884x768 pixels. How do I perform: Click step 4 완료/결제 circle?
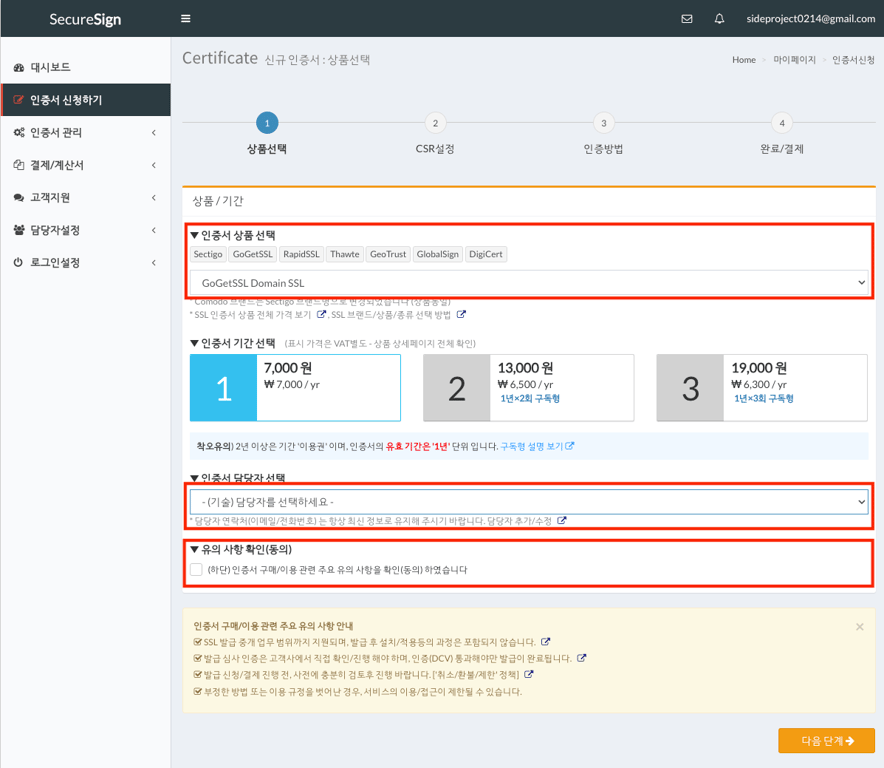tap(782, 123)
